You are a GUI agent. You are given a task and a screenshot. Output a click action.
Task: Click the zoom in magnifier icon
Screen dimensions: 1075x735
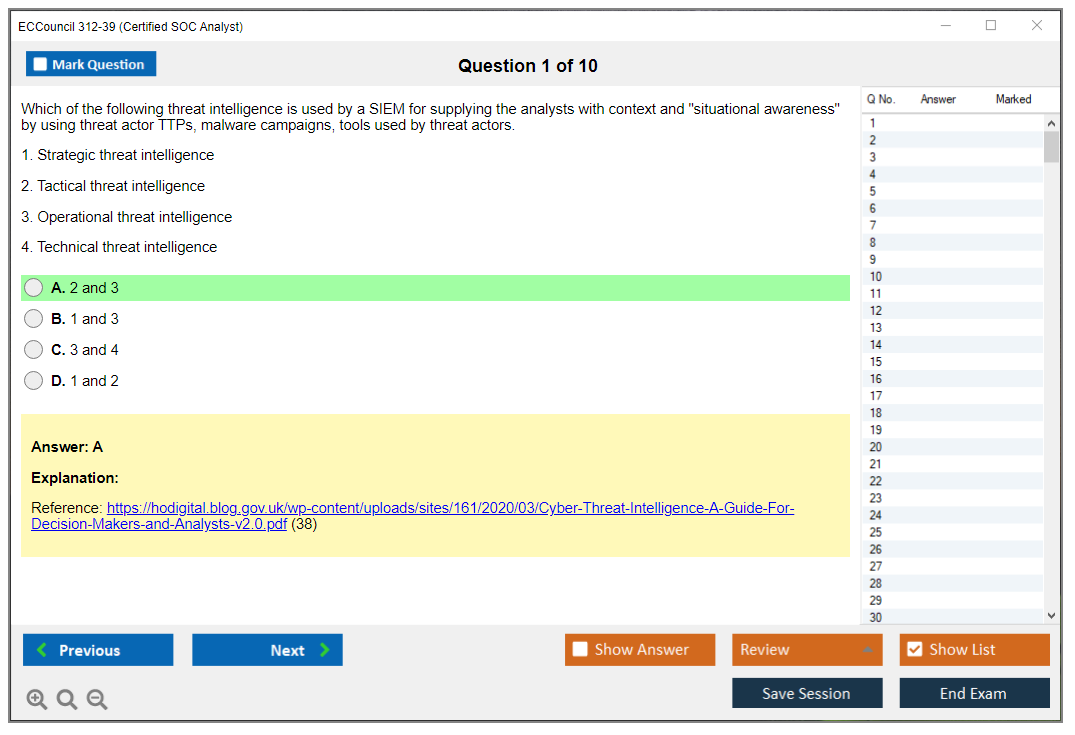(37, 700)
